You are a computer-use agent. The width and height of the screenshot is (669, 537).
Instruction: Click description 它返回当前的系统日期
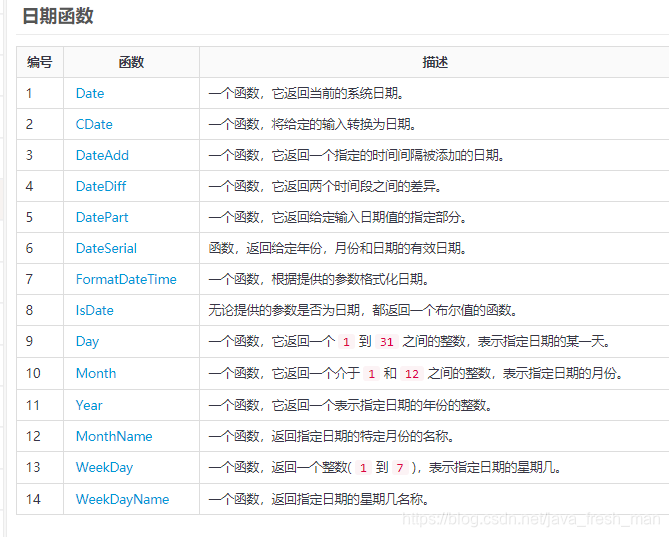click(x=337, y=93)
